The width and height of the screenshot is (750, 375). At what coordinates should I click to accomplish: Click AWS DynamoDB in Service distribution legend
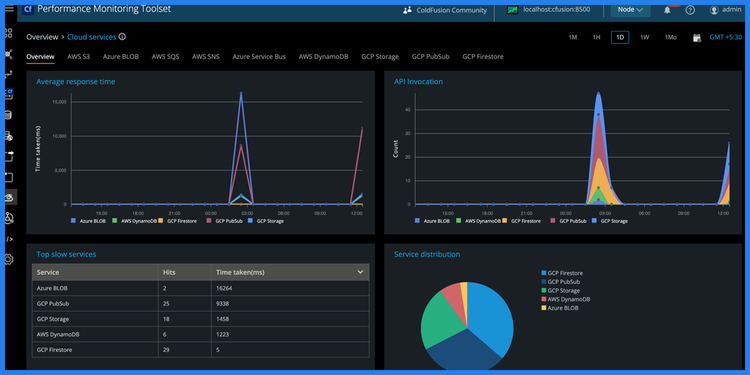tap(565, 299)
